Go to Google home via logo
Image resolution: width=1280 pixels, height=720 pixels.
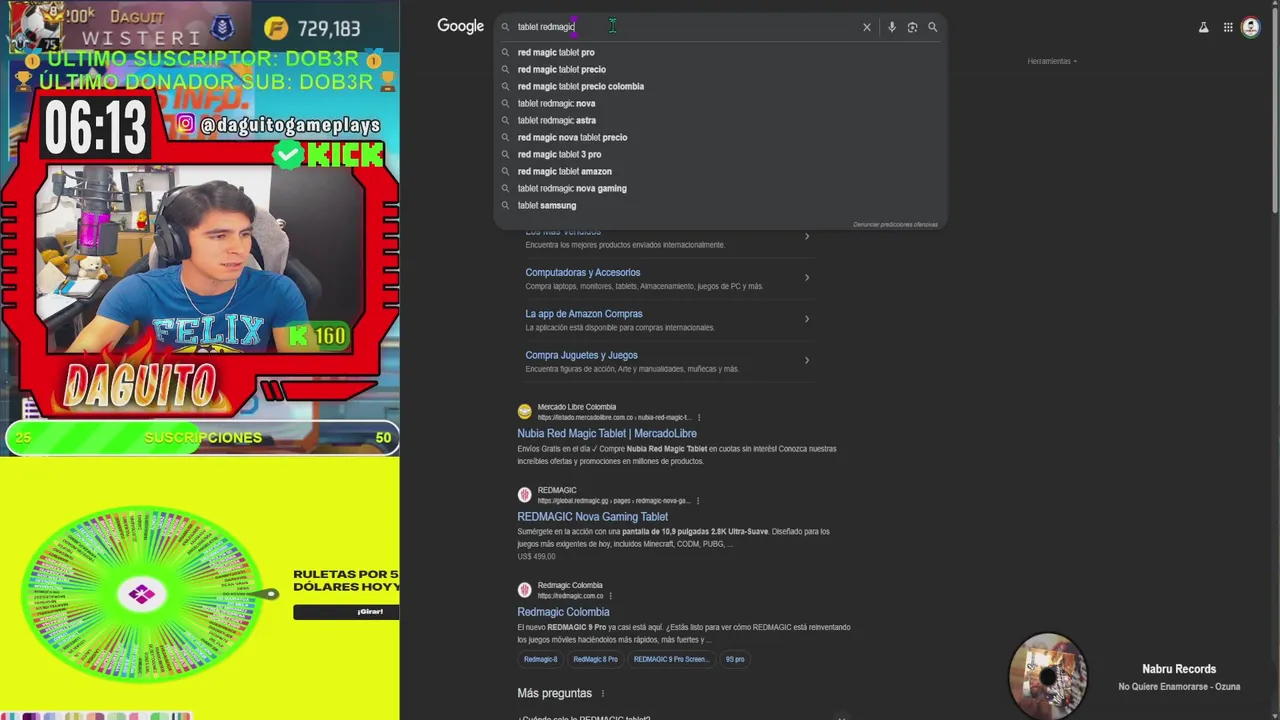pos(461,26)
